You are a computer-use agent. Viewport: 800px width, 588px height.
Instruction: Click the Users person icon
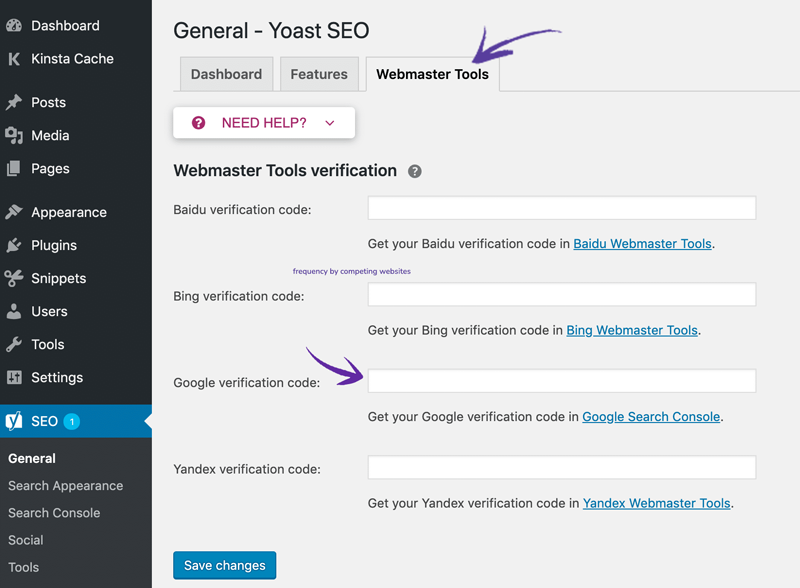coord(14,311)
